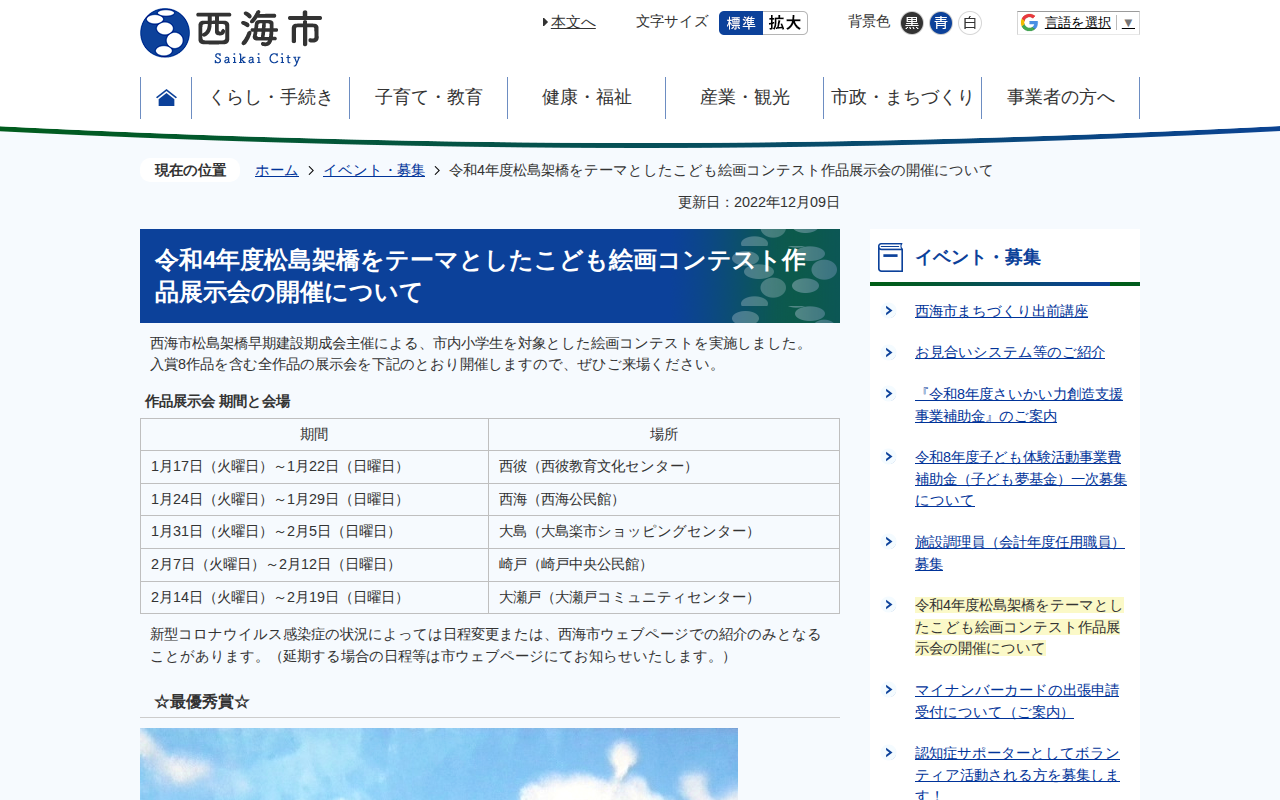This screenshot has height=800, width=1280.
Task: Click the arrow icon before マイナンバーカード link
Action: click(x=889, y=690)
